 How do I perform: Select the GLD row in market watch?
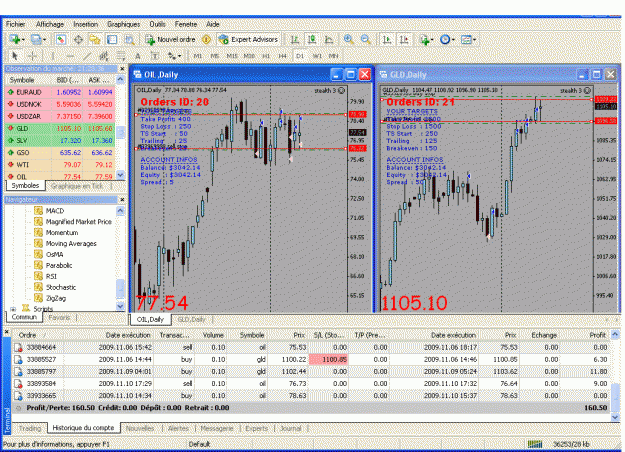[x=60, y=128]
